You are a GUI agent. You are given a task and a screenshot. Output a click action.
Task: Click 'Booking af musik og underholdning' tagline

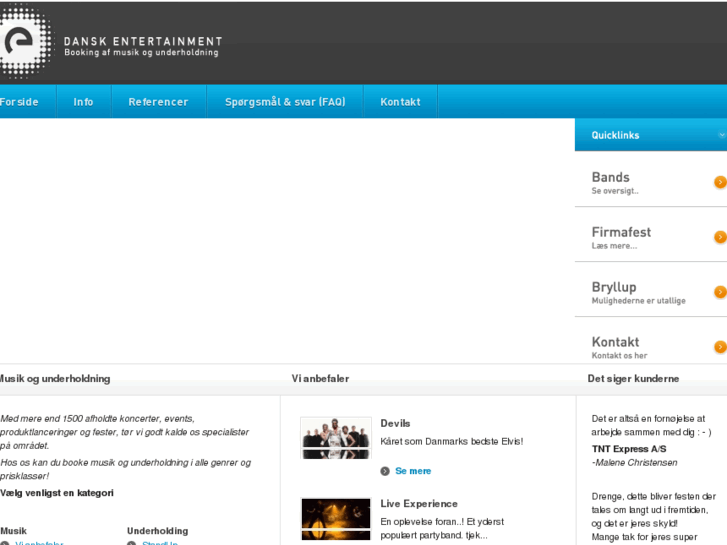141,52
